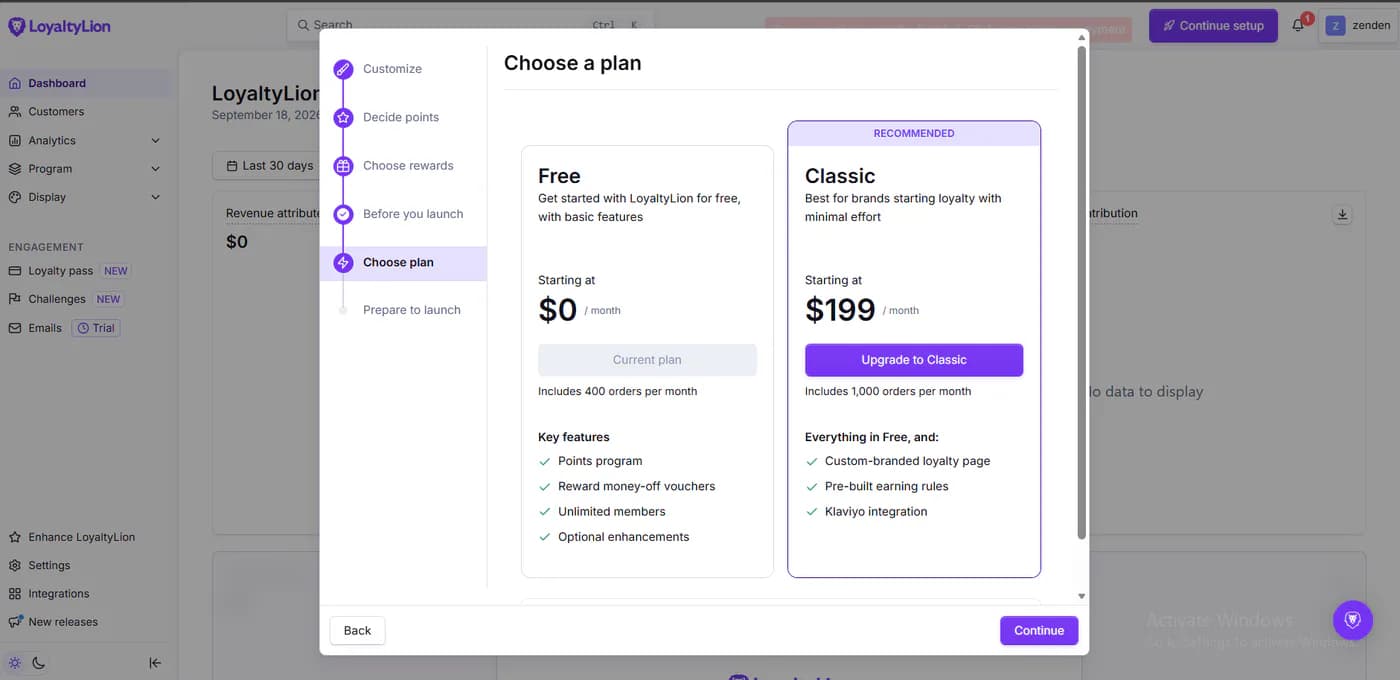Go to the Decide points step
This screenshot has width=1400, height=680.
(x=401, y=117)
